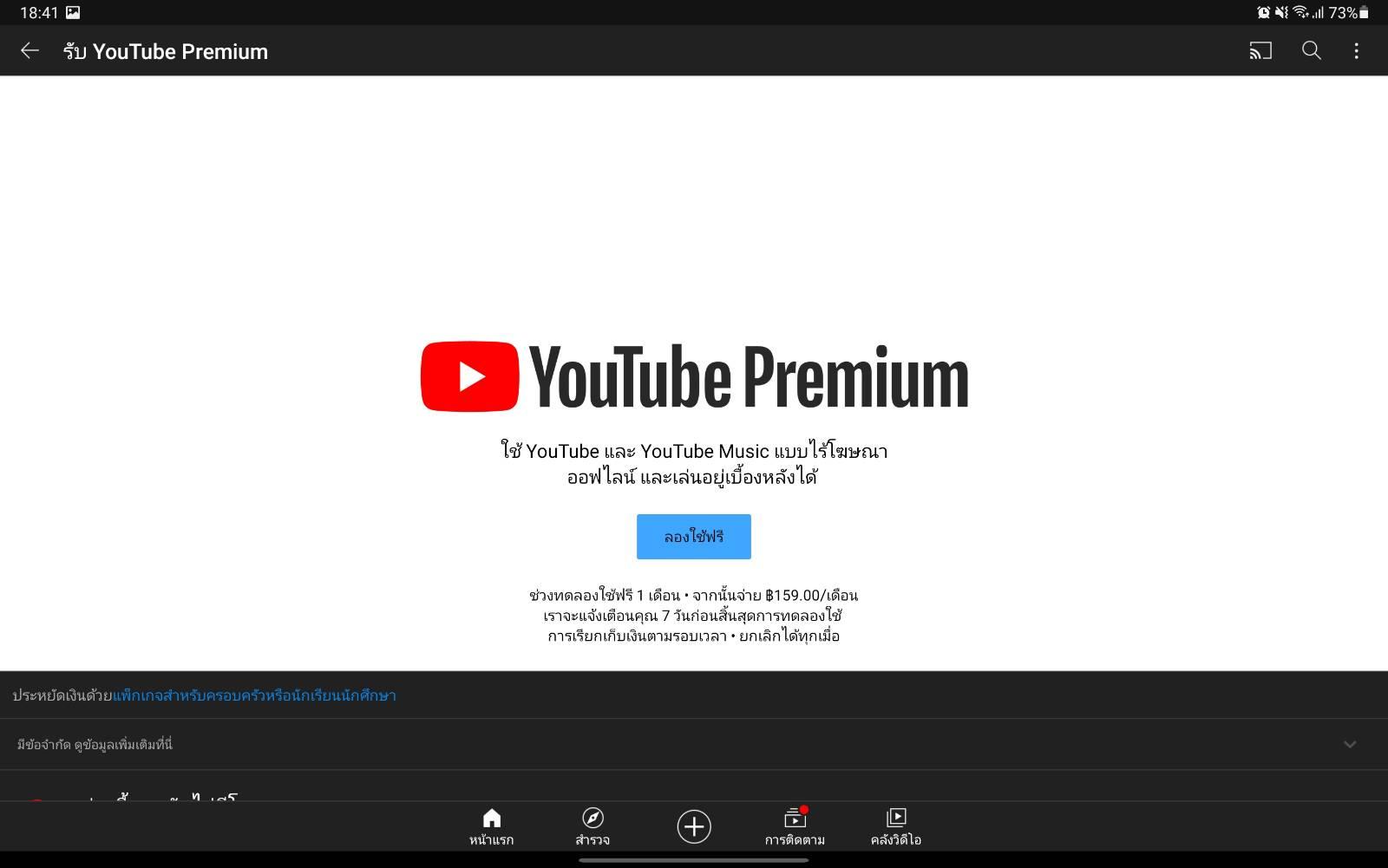Click the Wi-Fi status icon

pos(1300,12)
